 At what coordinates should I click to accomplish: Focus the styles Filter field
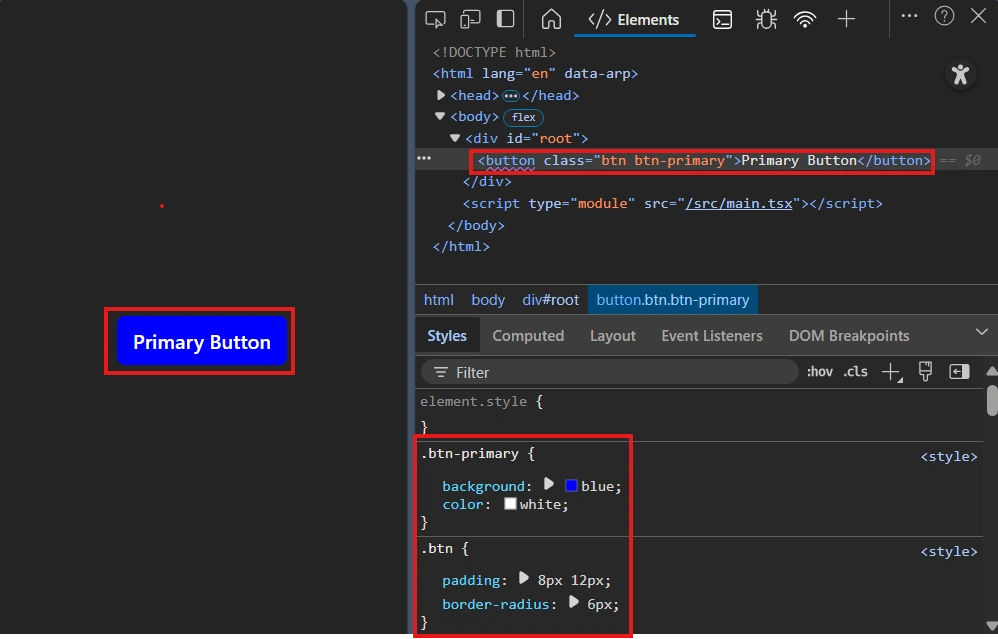[610, 372]
